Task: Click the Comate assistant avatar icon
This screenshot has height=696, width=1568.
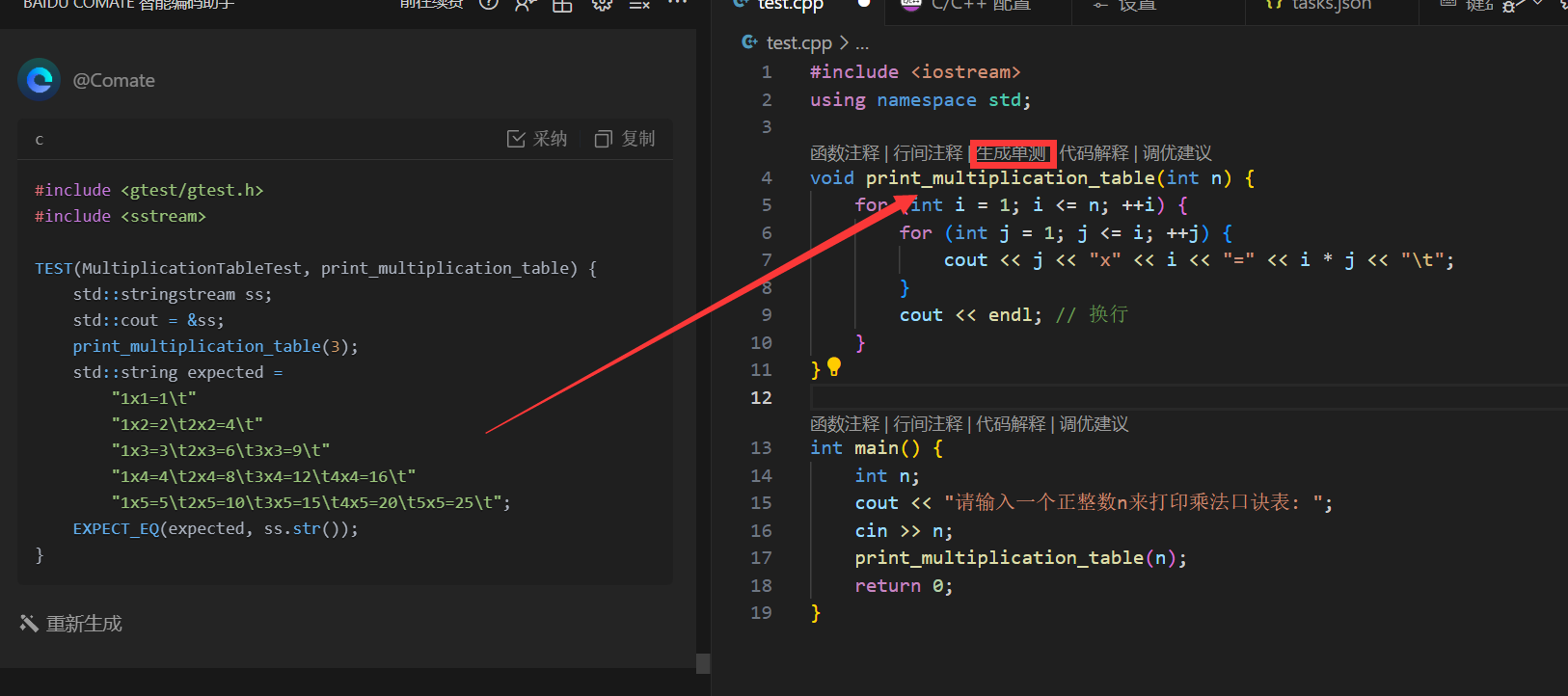Action: tap(40, 80)
